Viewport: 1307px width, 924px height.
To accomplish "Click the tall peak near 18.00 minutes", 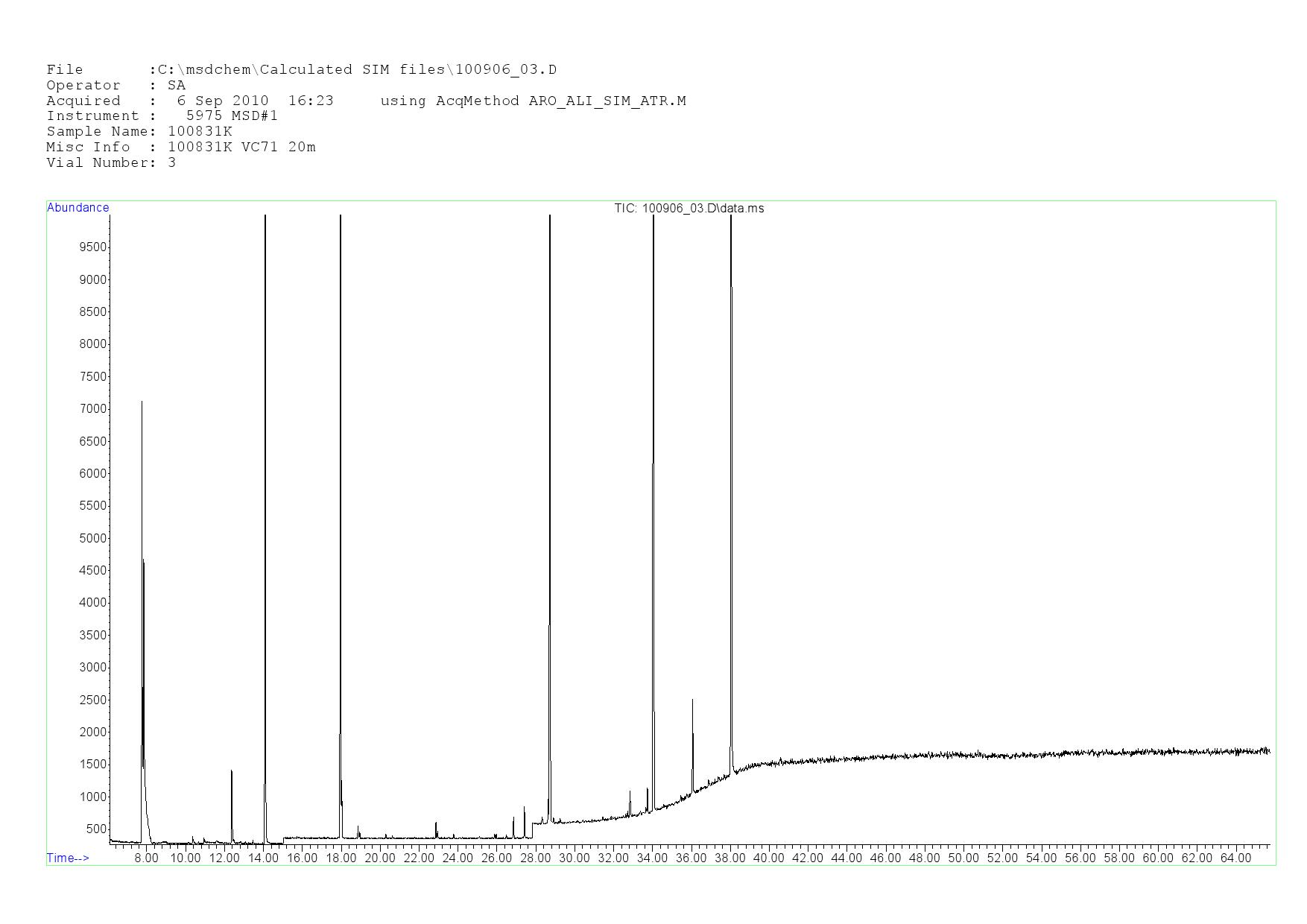I will tap(341, 218).
